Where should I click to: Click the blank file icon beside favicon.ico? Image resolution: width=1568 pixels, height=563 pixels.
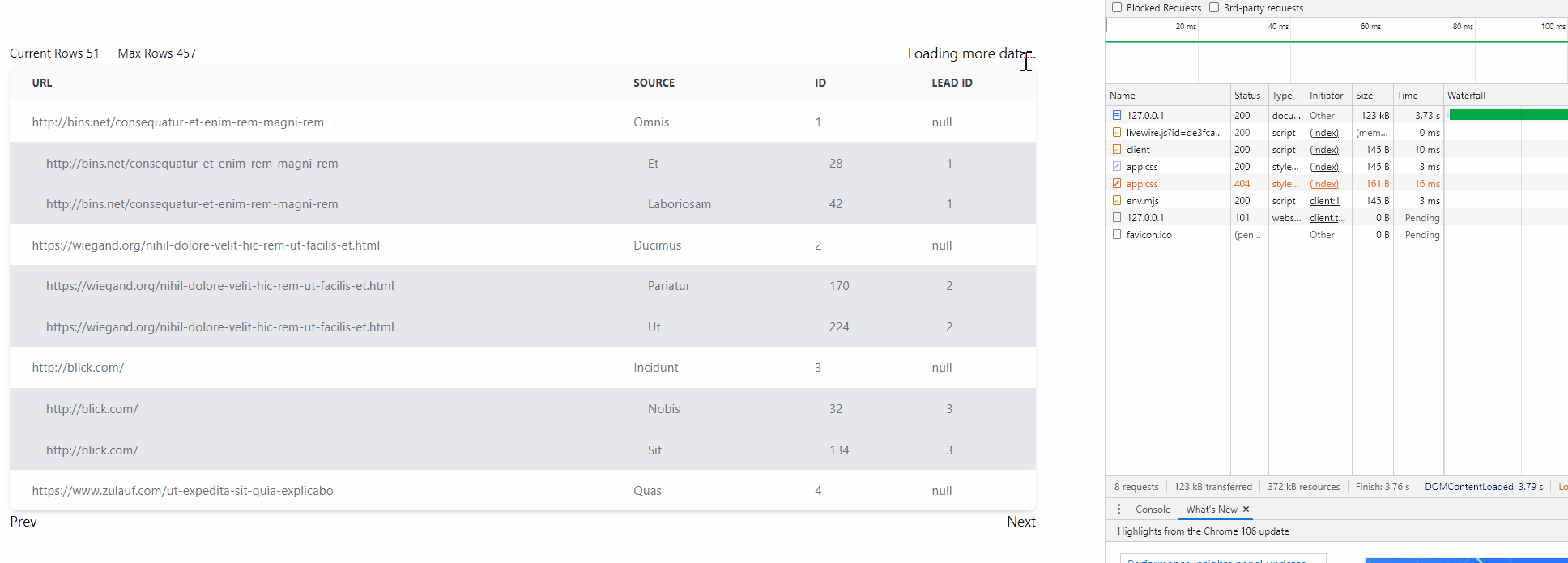pos(1117,235)
